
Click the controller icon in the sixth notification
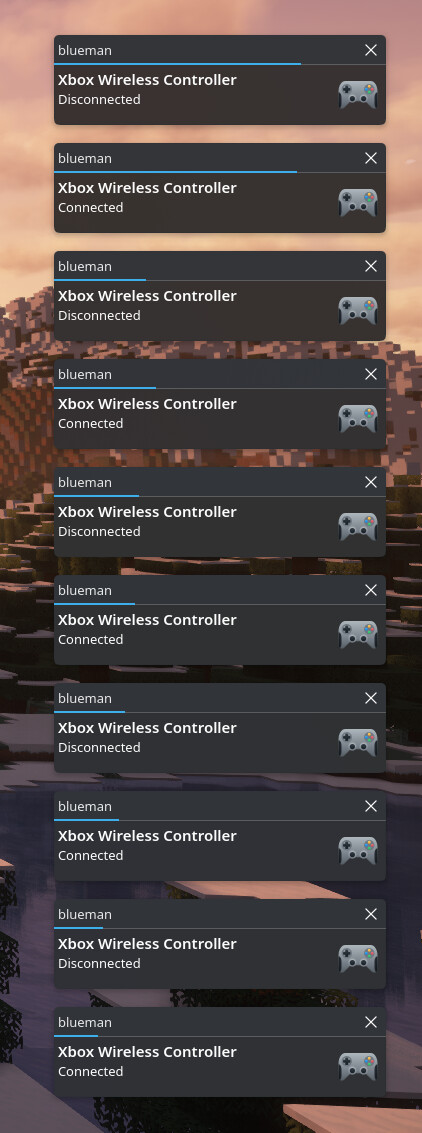(358, 634)
